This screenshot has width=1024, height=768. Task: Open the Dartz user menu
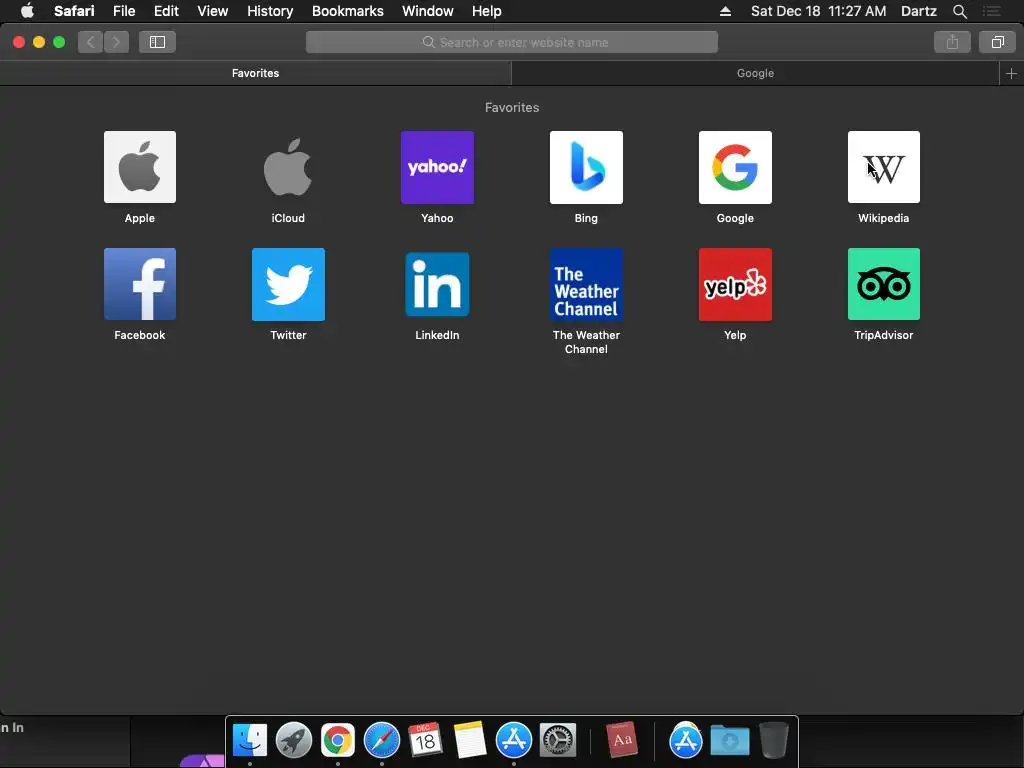click(918, 11)
